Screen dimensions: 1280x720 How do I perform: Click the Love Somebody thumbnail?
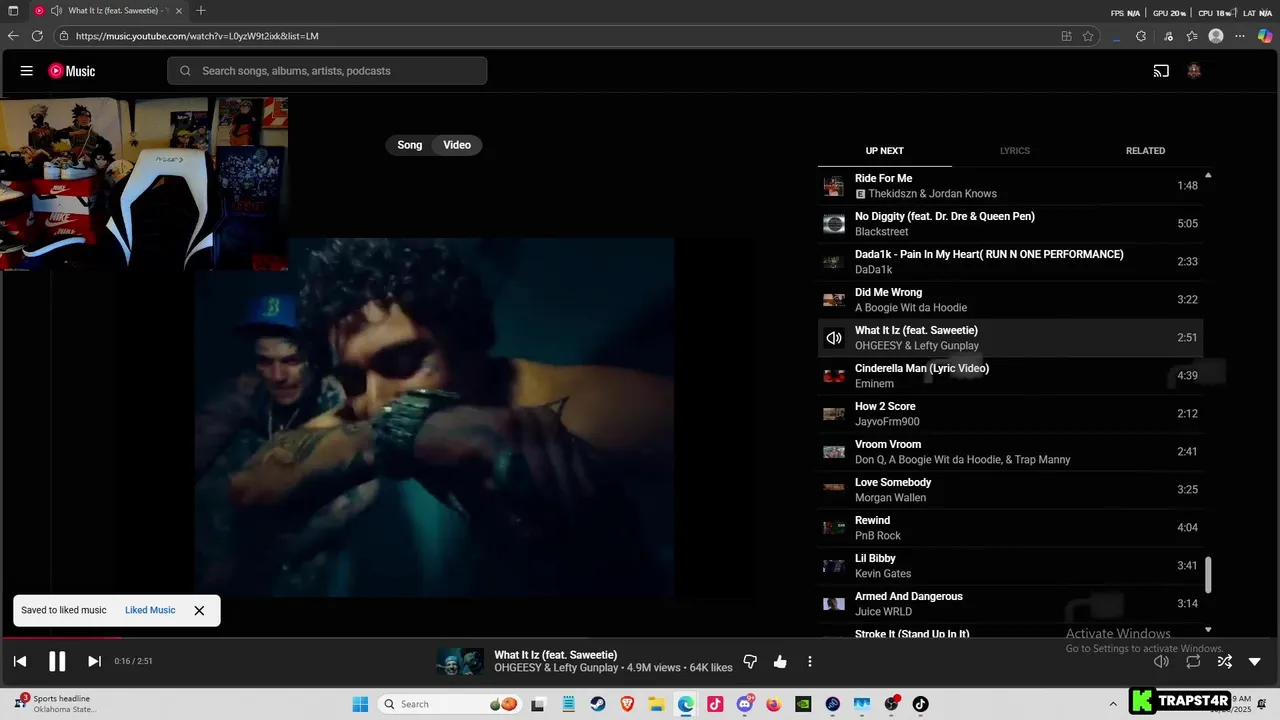tap(834, 490)
